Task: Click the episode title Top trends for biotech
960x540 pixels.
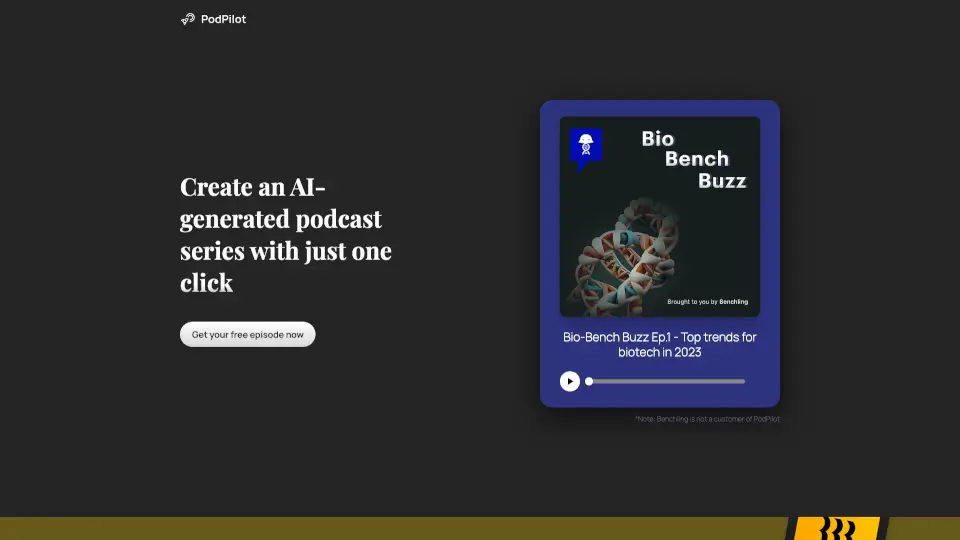Action: tap(659, 344)
